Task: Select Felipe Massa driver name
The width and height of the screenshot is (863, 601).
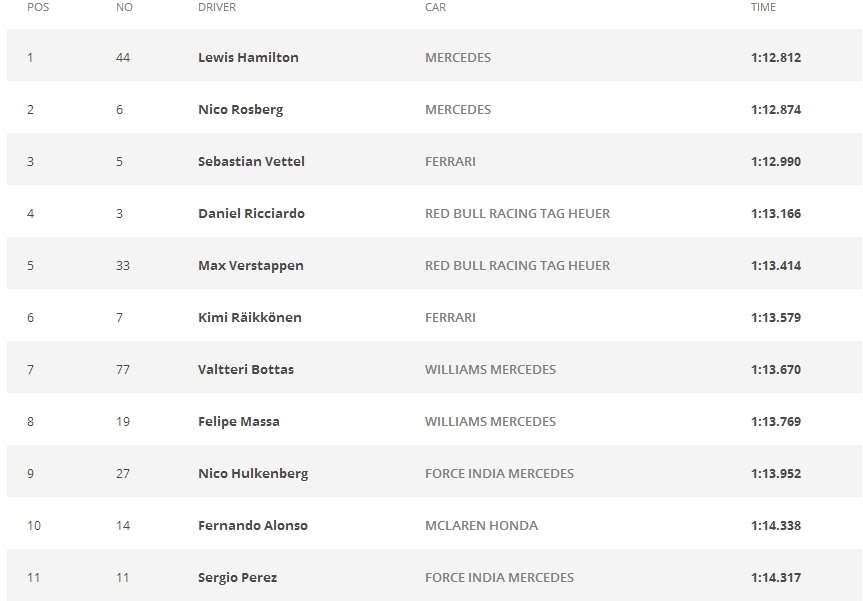Action: [x=239, y=422]
